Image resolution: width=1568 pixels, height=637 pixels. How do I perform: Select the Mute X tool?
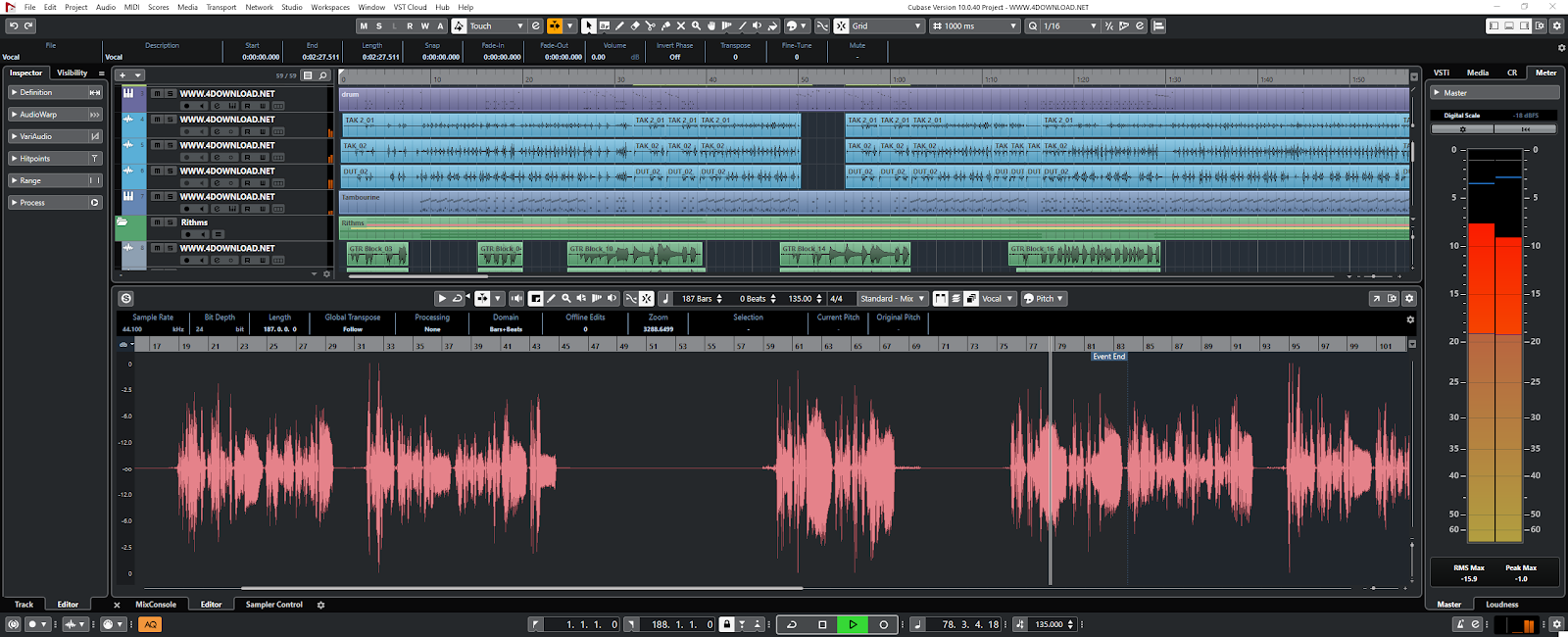click(x=681, y=25)
